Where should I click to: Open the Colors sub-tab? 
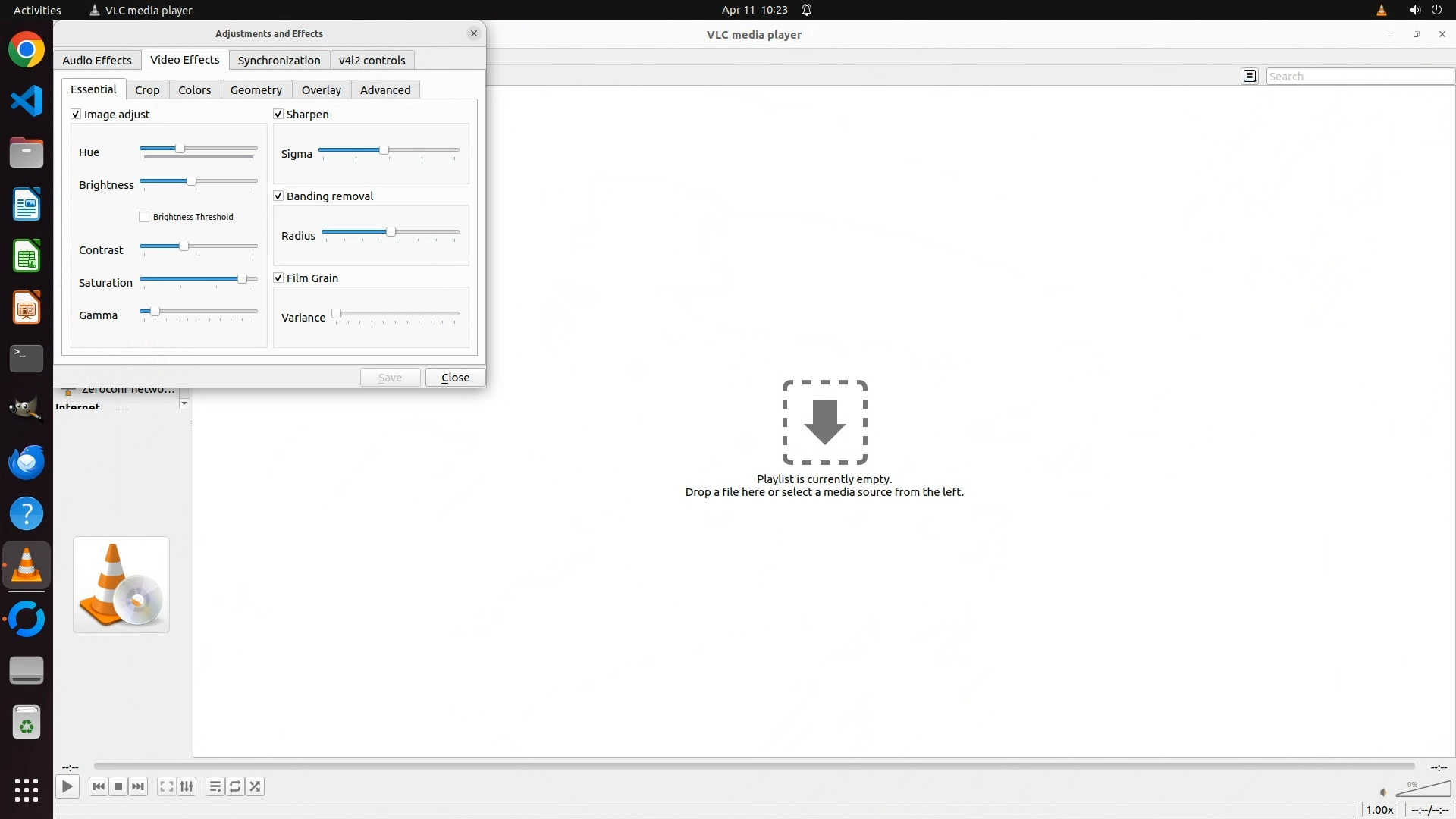pyautogui.click(x=194, y=89)
